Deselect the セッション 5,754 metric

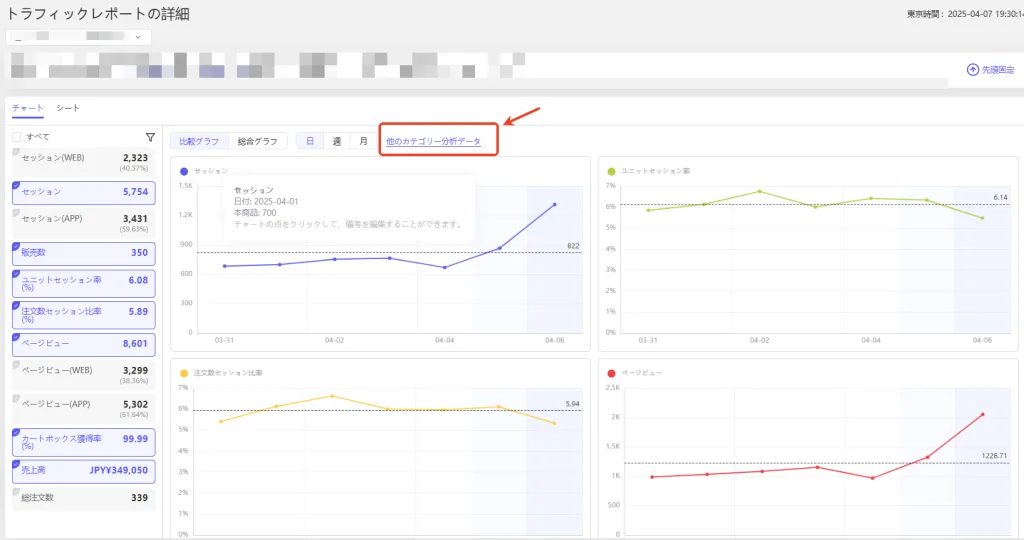(84, 192)
